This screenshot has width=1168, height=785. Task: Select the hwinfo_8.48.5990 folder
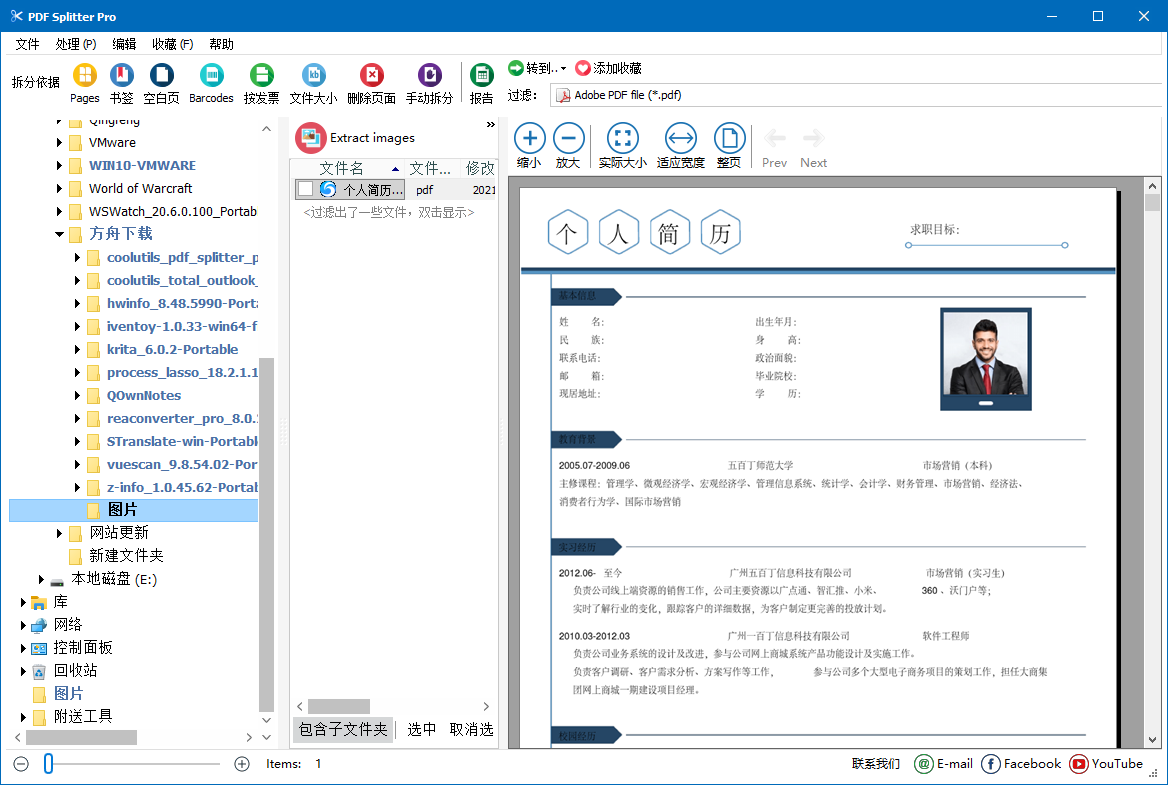182,303
